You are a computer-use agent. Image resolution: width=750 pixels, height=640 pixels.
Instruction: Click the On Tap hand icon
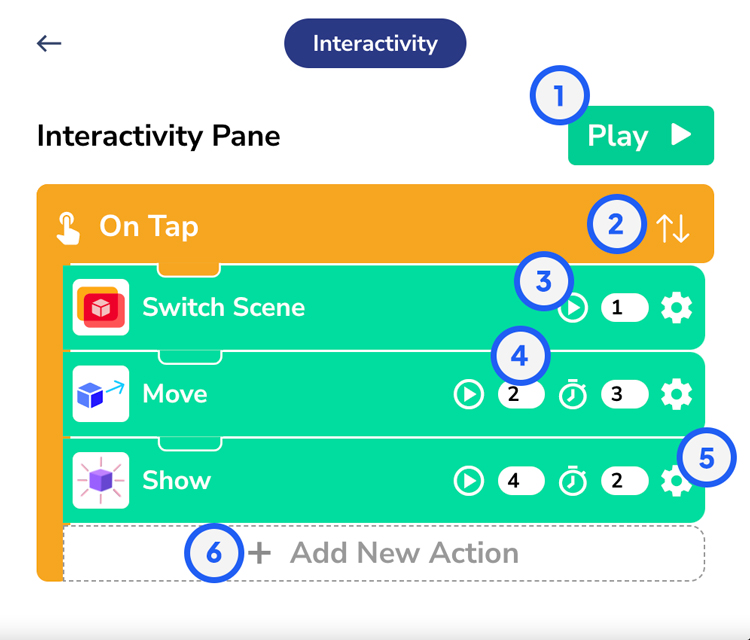[x=68, y=228]
